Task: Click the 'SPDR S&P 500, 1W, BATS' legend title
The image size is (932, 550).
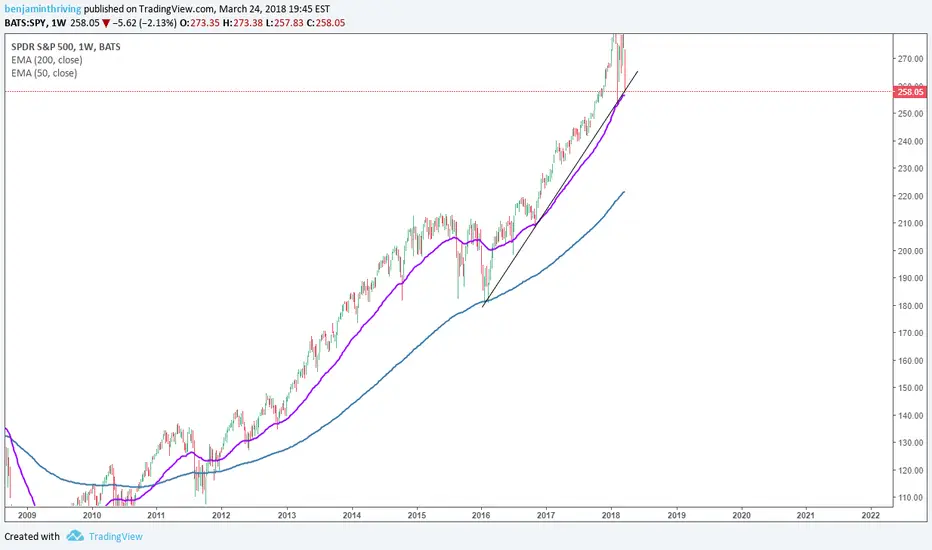Action: coord(65,46)
